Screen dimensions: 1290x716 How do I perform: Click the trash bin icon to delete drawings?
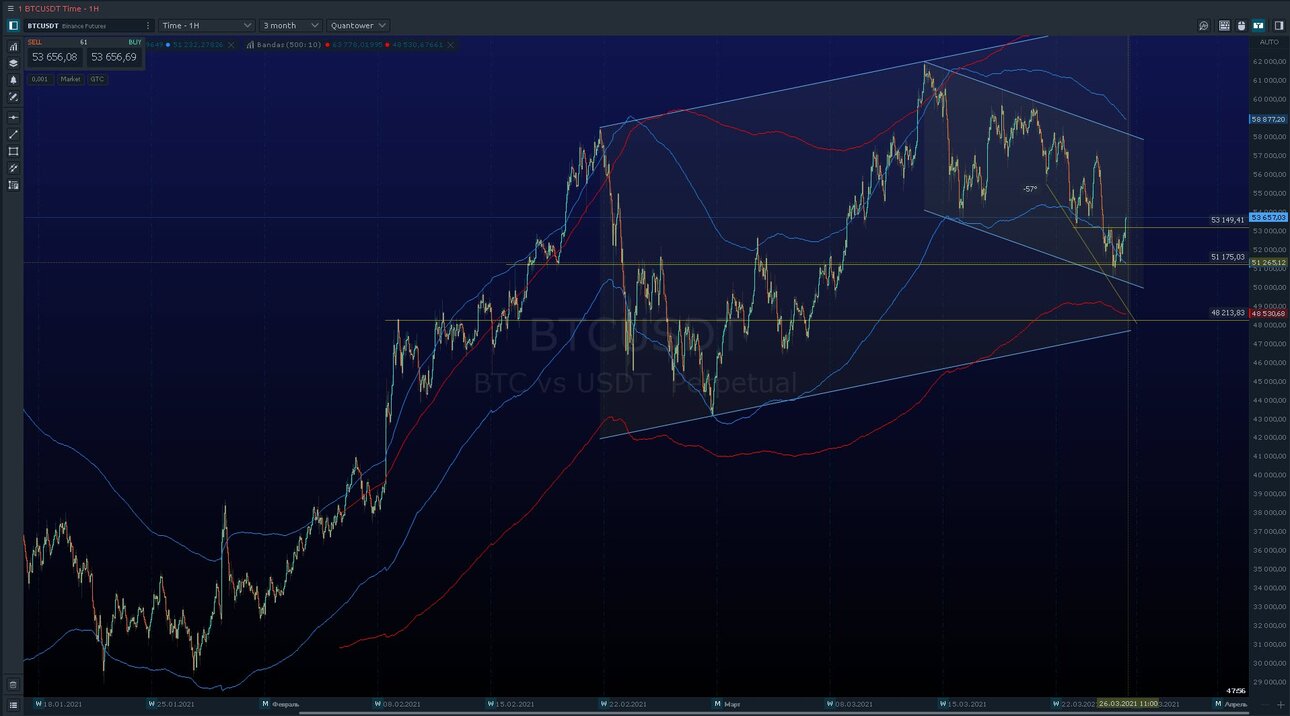(x=13, y=685)
